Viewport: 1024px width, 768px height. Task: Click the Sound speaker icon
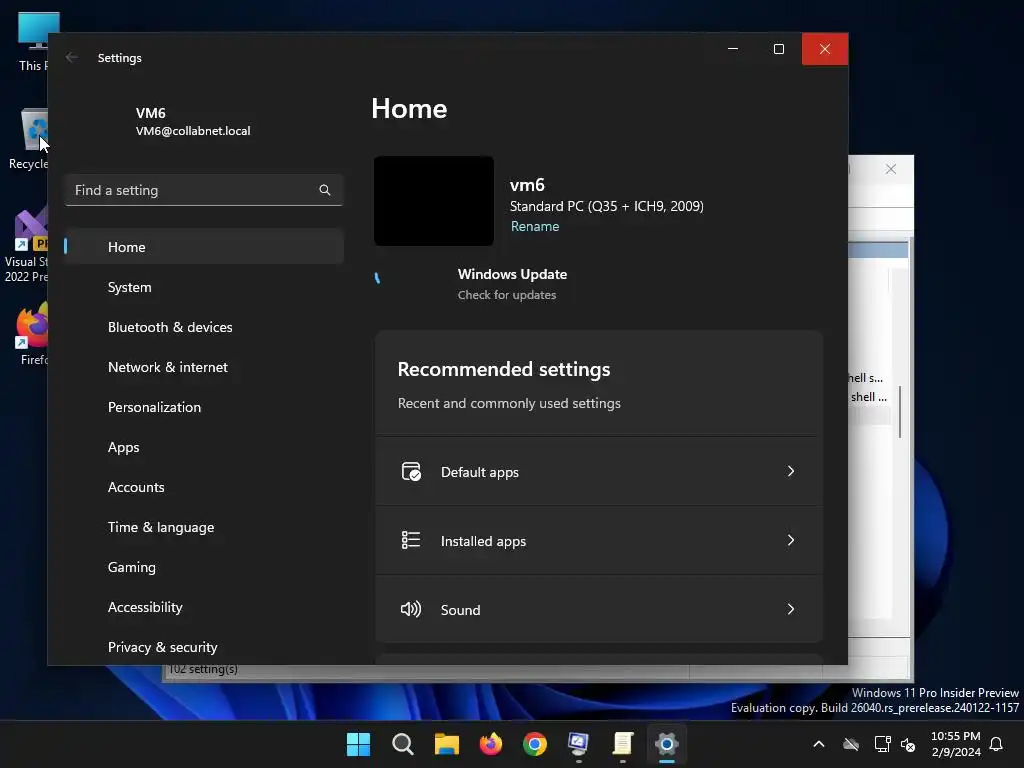(x=411, y=609)
